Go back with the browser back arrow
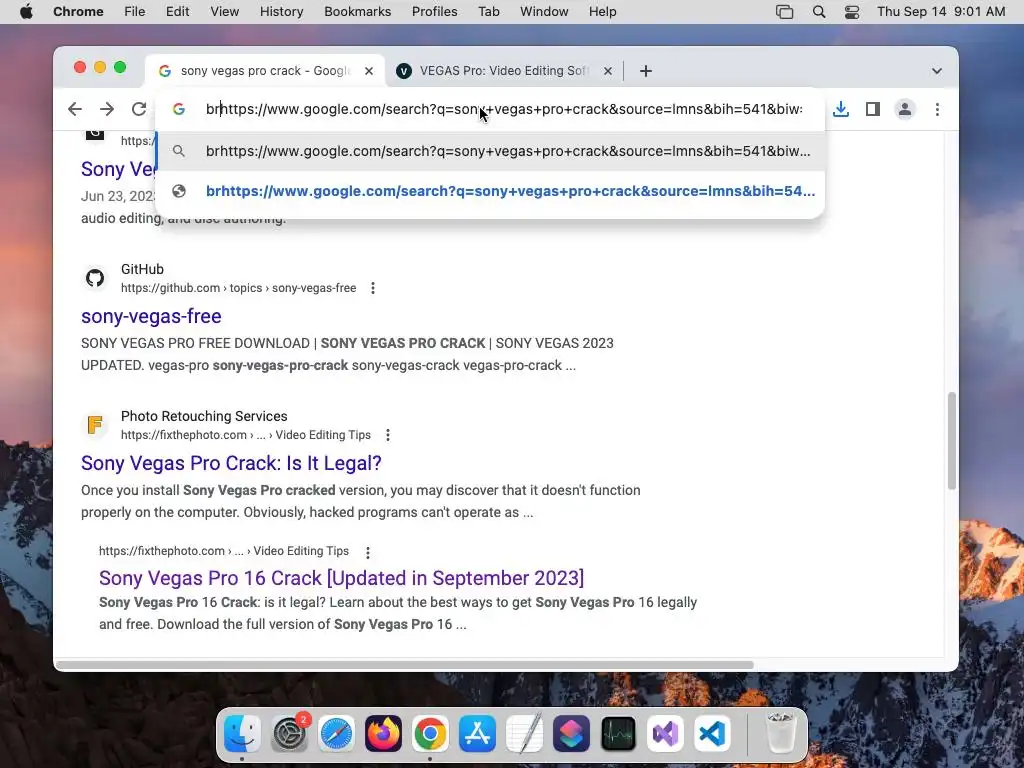Viewport: 1024px width, 768px height. tap(75, 109)
